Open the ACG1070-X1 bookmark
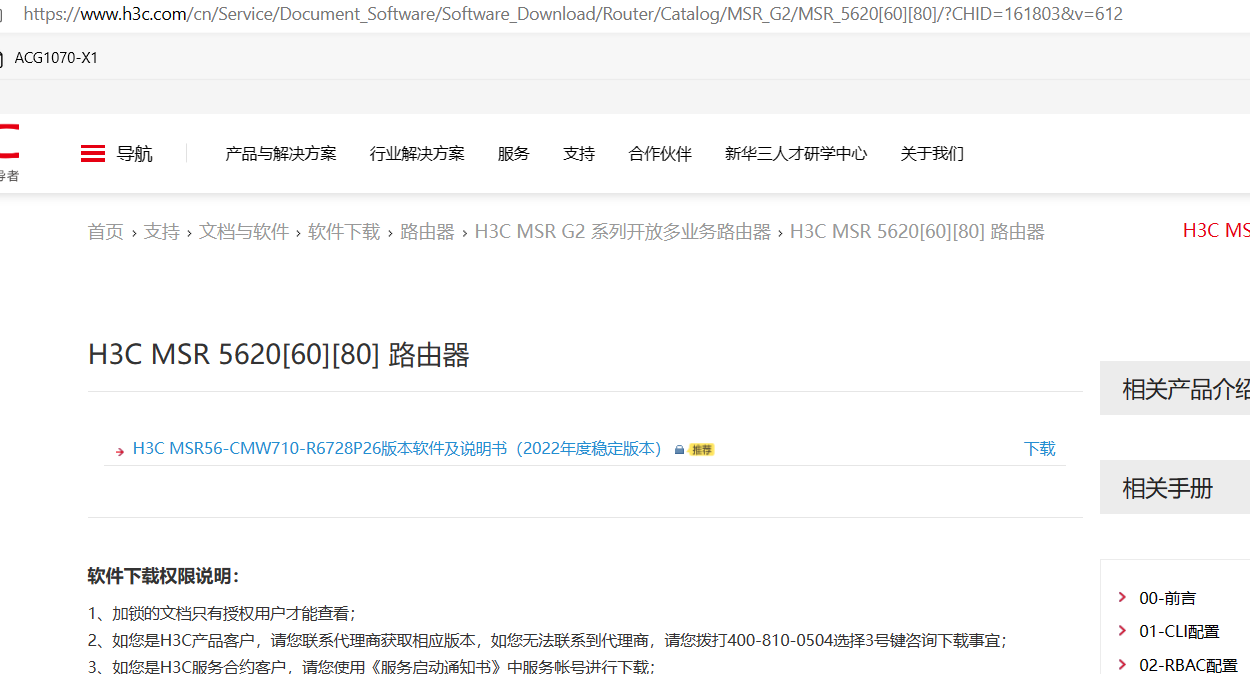 (x=56, y=58)
